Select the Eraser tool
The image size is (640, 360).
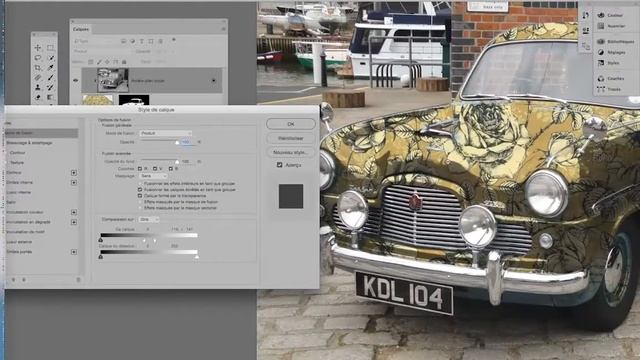(x=38, y=97)
